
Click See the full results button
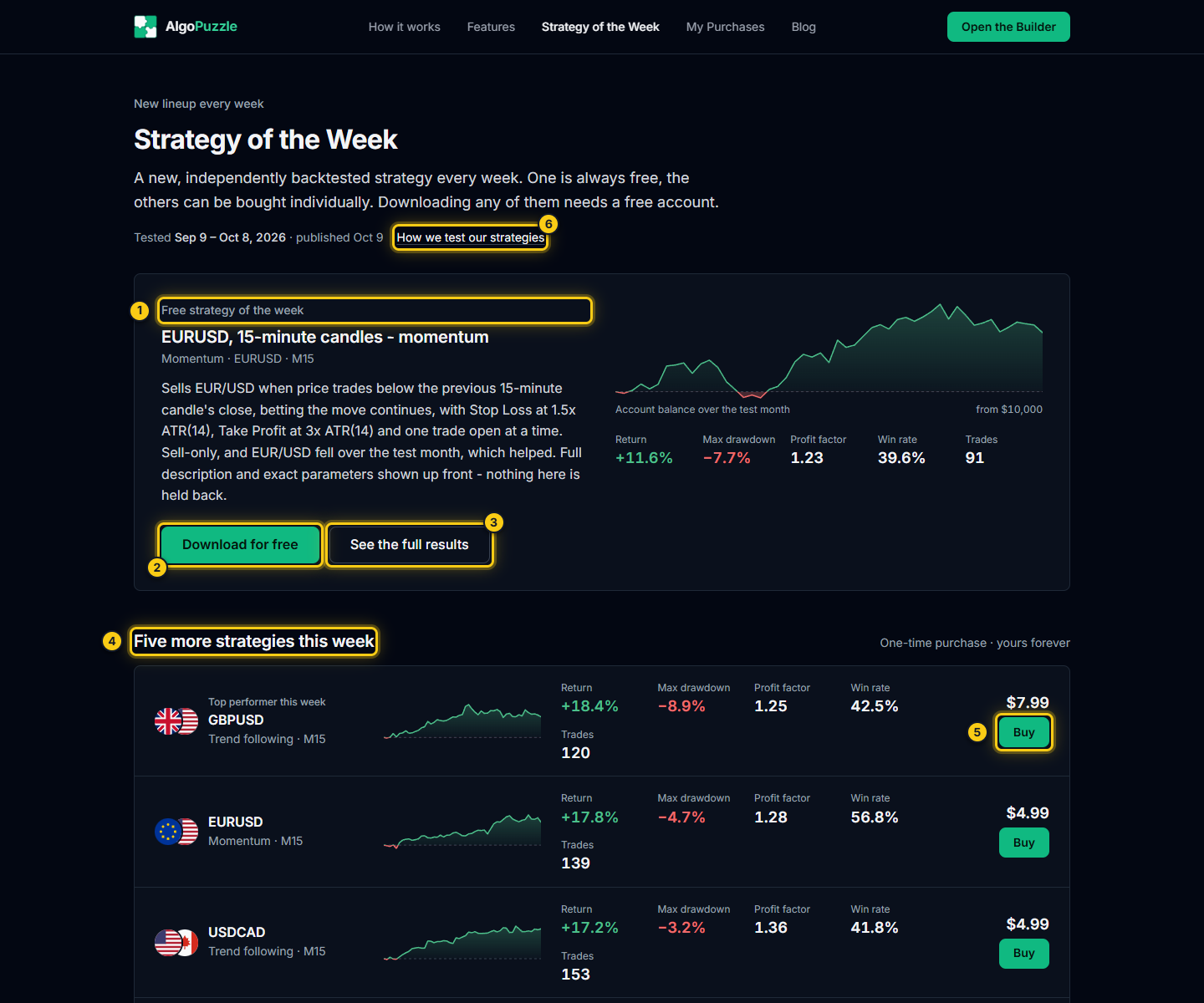410,545
